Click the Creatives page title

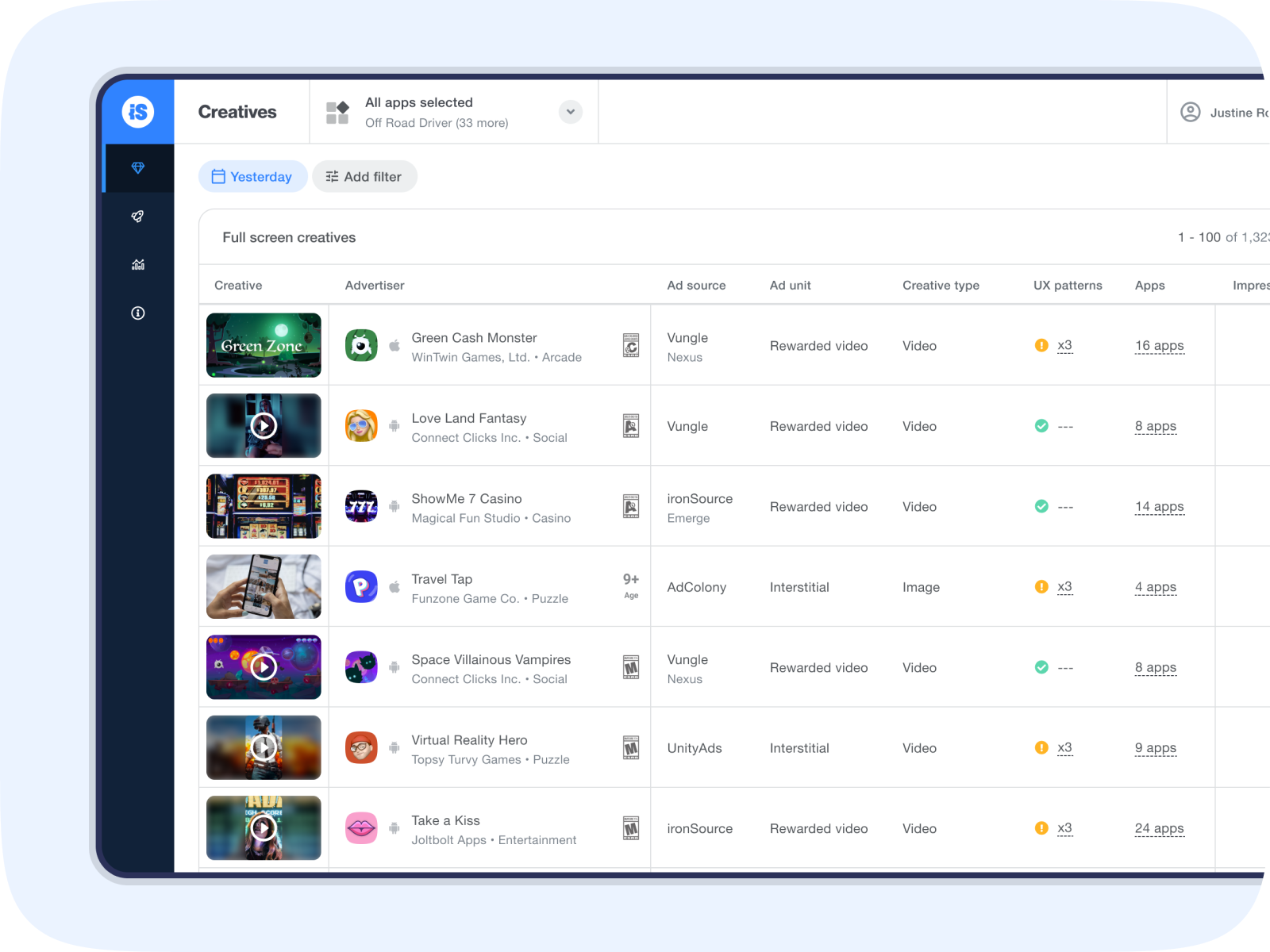(x=237, y=112)
